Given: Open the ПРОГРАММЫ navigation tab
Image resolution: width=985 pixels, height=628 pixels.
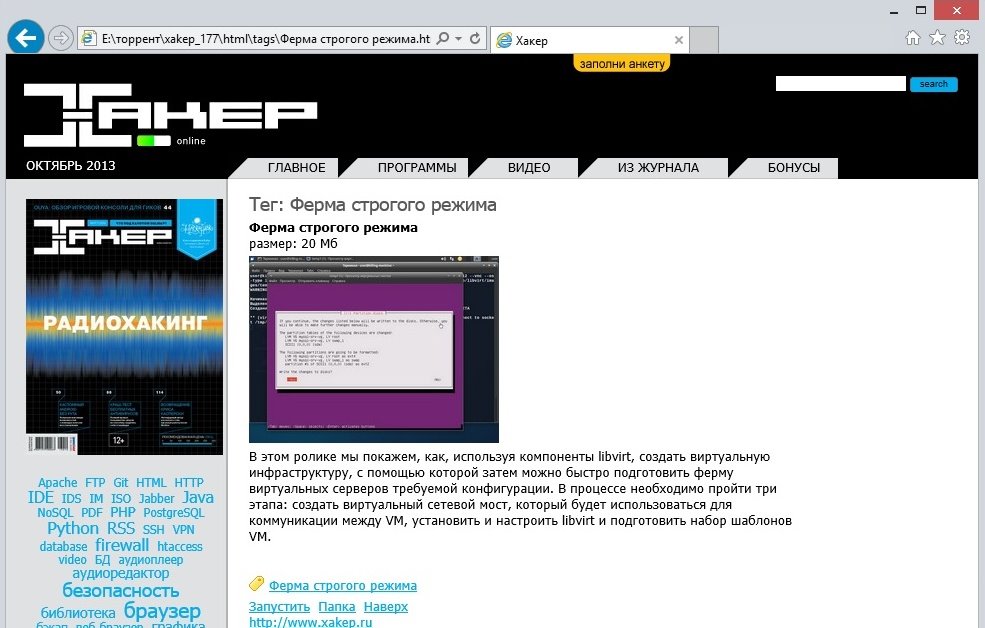Looking at the screenshot, I should point(417,168).
